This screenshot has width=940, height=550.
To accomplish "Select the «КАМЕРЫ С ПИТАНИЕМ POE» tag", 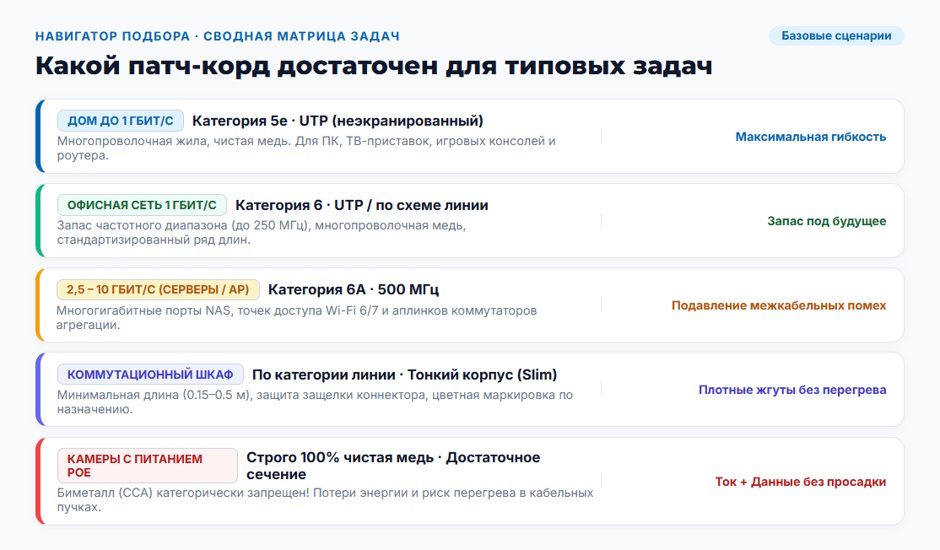I will point(147,465).
